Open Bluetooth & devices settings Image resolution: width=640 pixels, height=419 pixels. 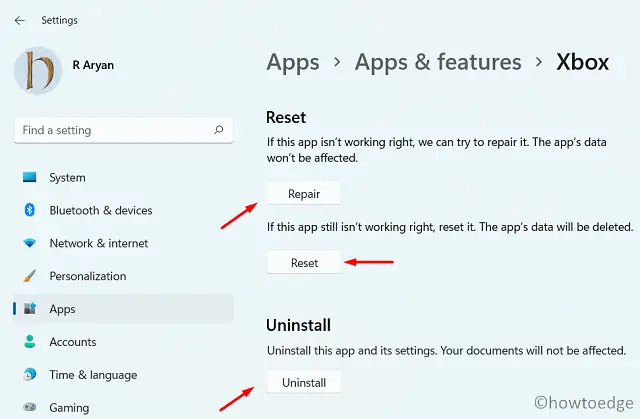tap(101, 211)
